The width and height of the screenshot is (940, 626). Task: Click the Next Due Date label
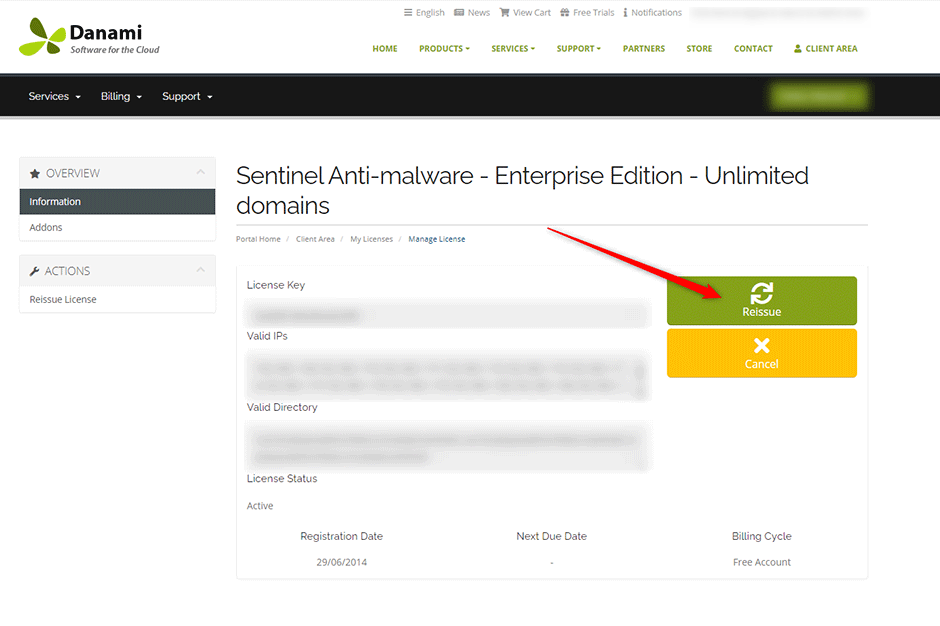click(552, 536)
